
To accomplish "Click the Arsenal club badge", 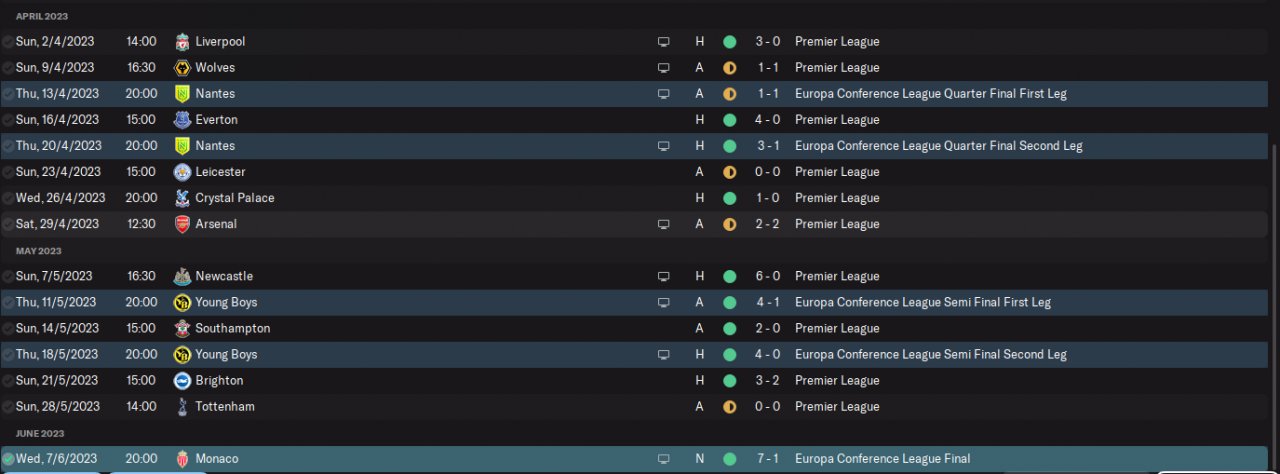I will coord(182,224).
